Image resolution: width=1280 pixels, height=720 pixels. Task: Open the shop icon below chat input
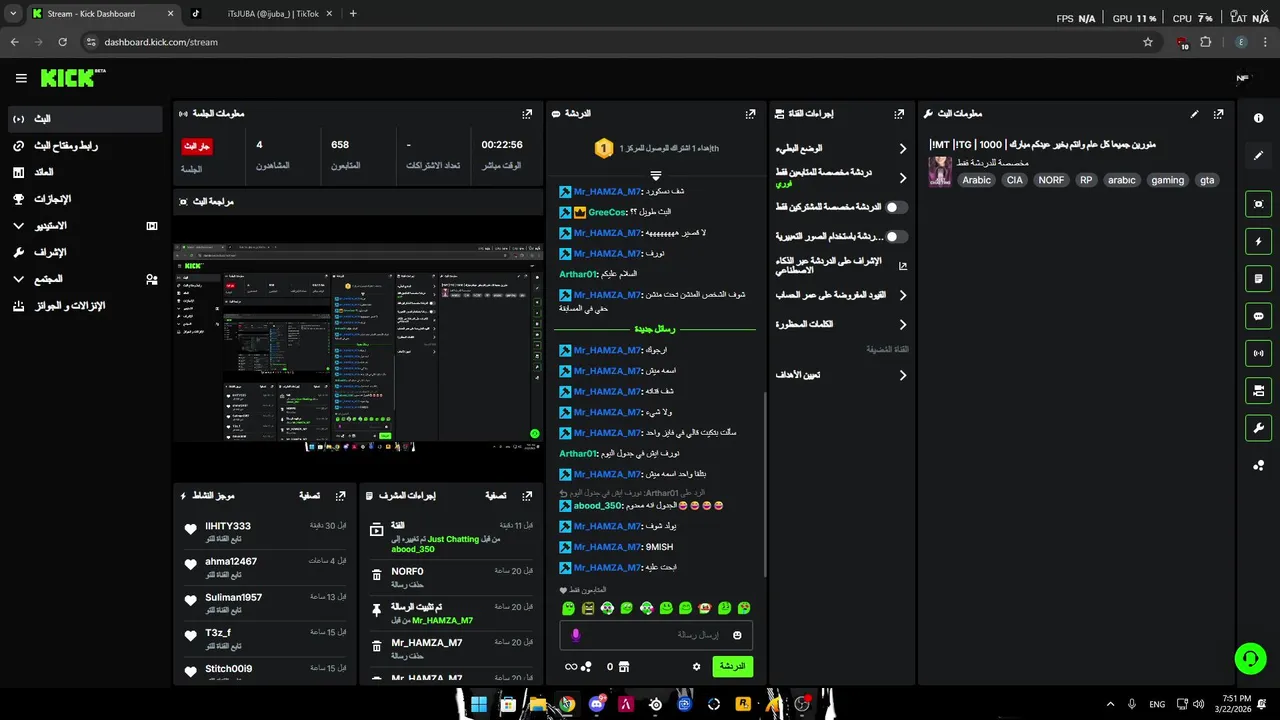624,666
